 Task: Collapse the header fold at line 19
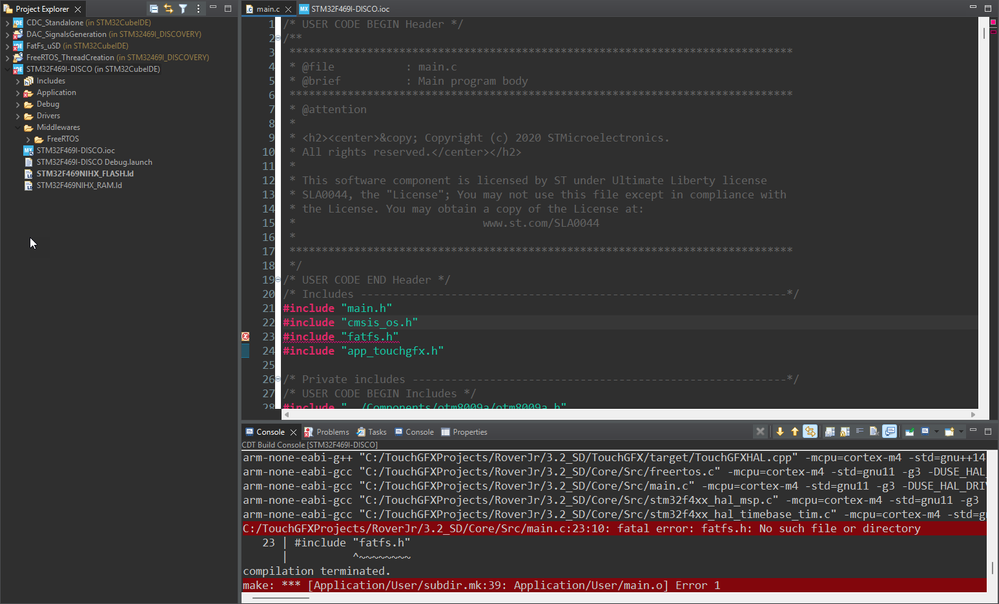click(278, 279)
